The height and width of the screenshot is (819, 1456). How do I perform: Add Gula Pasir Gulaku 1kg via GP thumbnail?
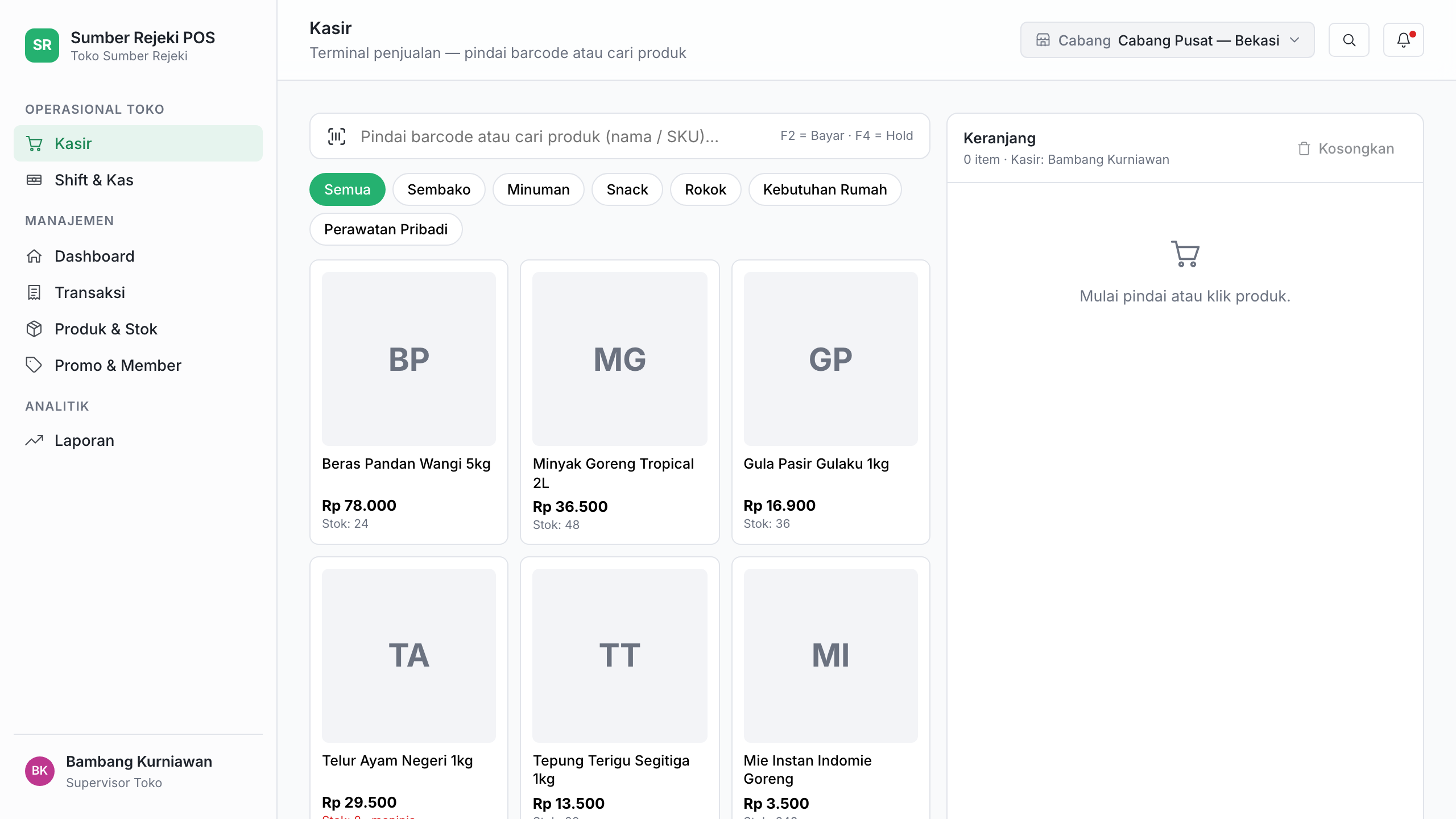tap(831, 359)
